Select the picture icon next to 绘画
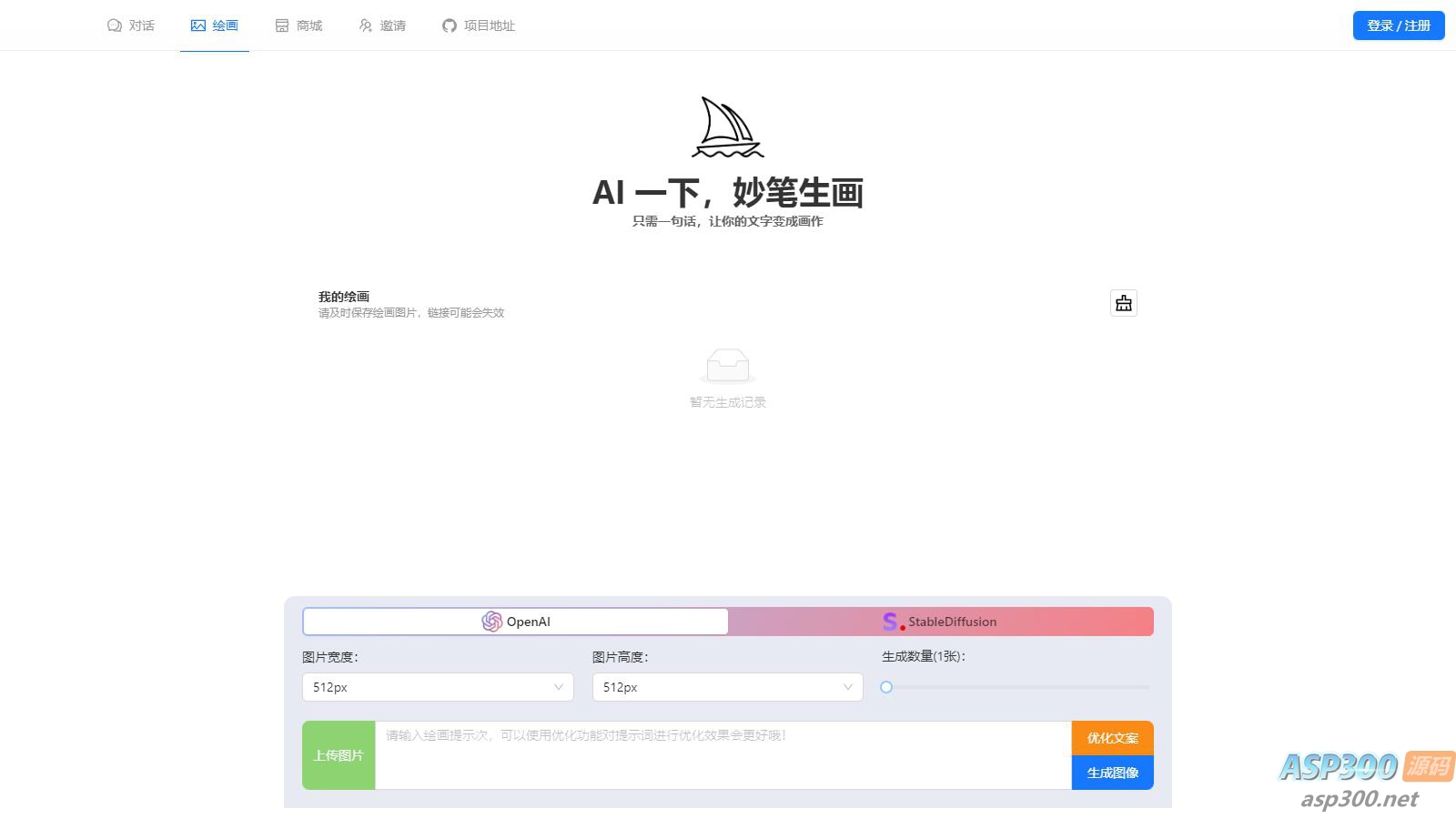The width and height of the screenshot is (1456, 819). 197,25
